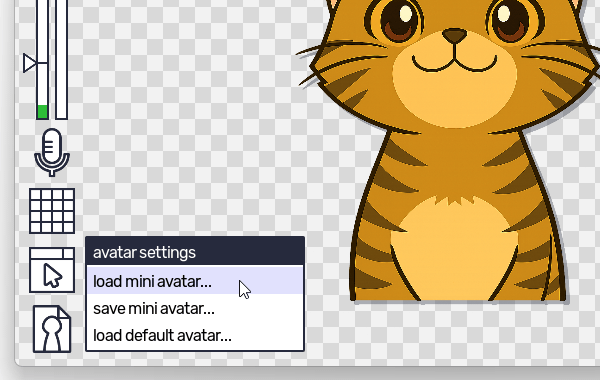Open the grid background icon
This screenshot has width=600, height=380.
pos(52,210)
